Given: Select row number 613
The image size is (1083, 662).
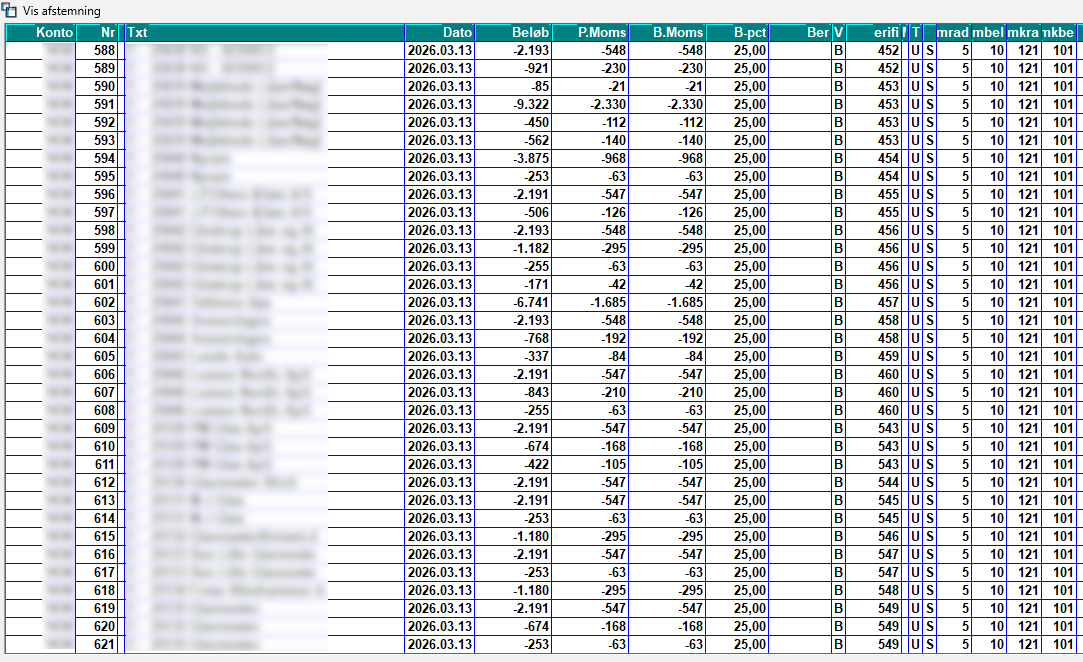Looking at the screenshot, I should click(105, 500).
